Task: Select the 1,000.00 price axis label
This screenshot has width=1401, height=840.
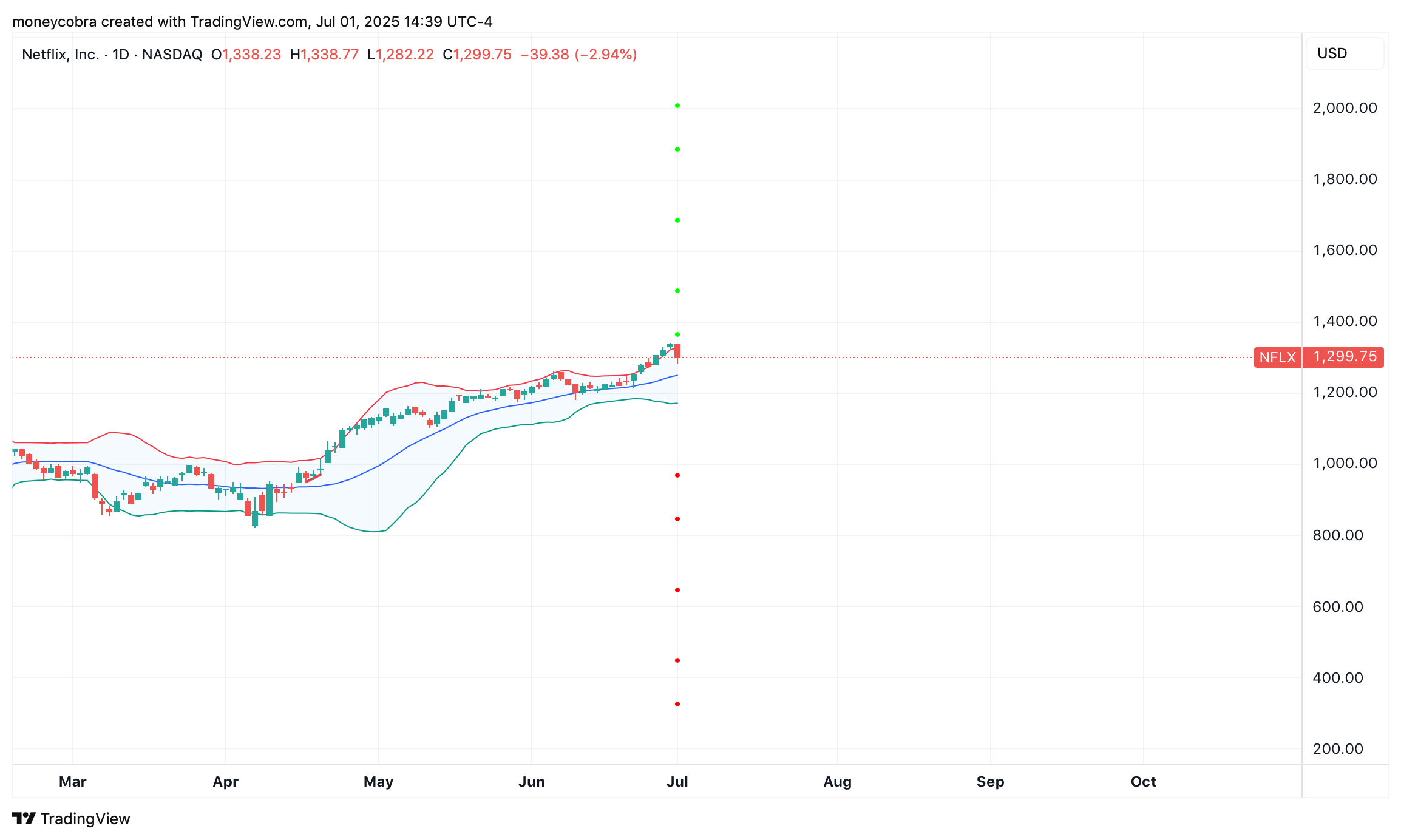Action: click(1345, 463)
